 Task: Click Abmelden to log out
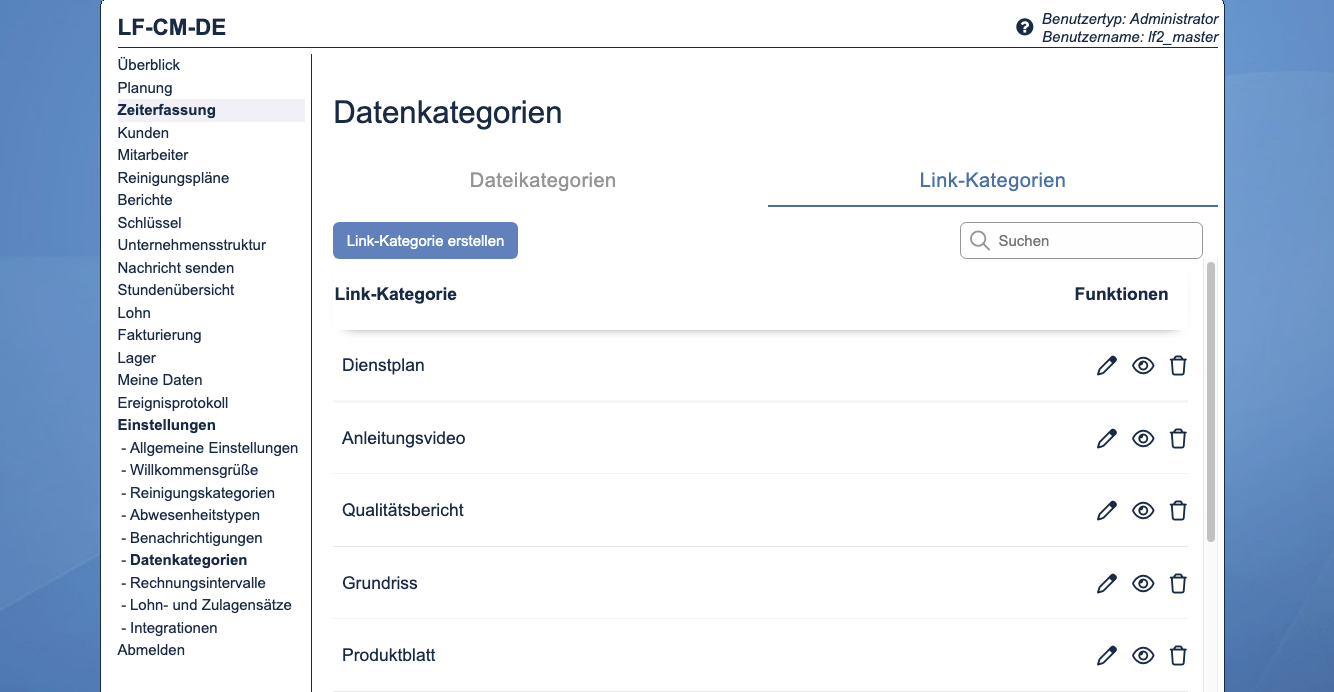151,650
